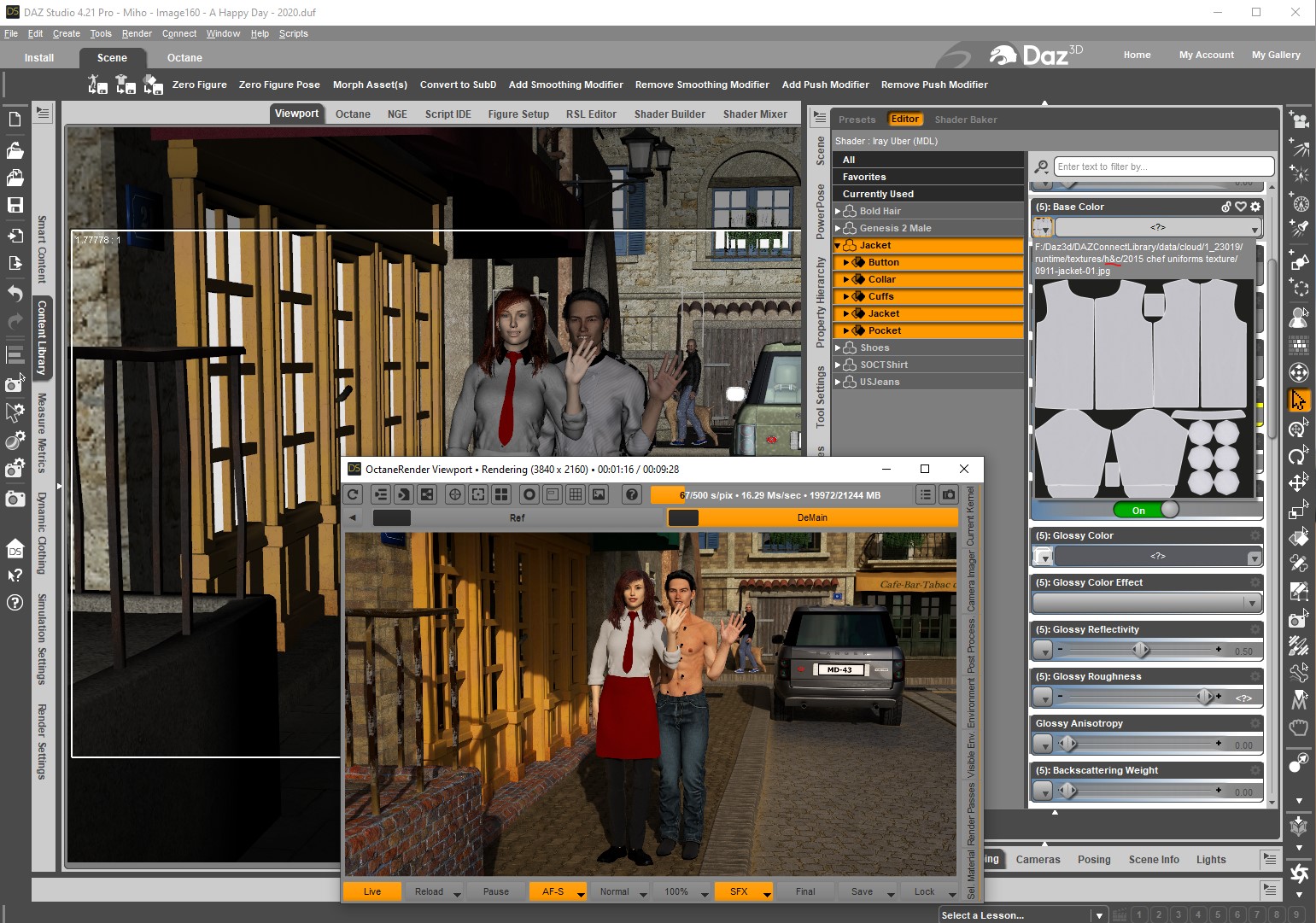Screen dimensions: 1316x923
Task: Open the Render menu
Action: [x=137, y=33]
